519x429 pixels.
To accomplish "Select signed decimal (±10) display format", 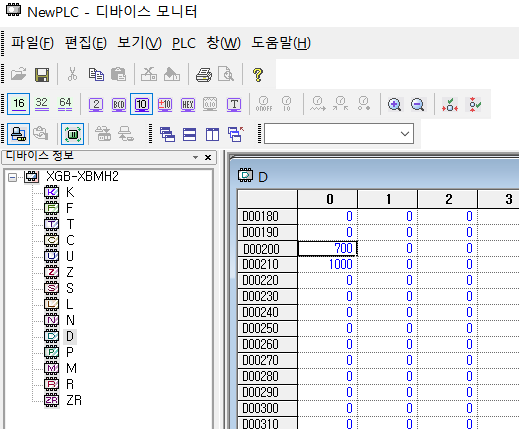I will 165,105.
